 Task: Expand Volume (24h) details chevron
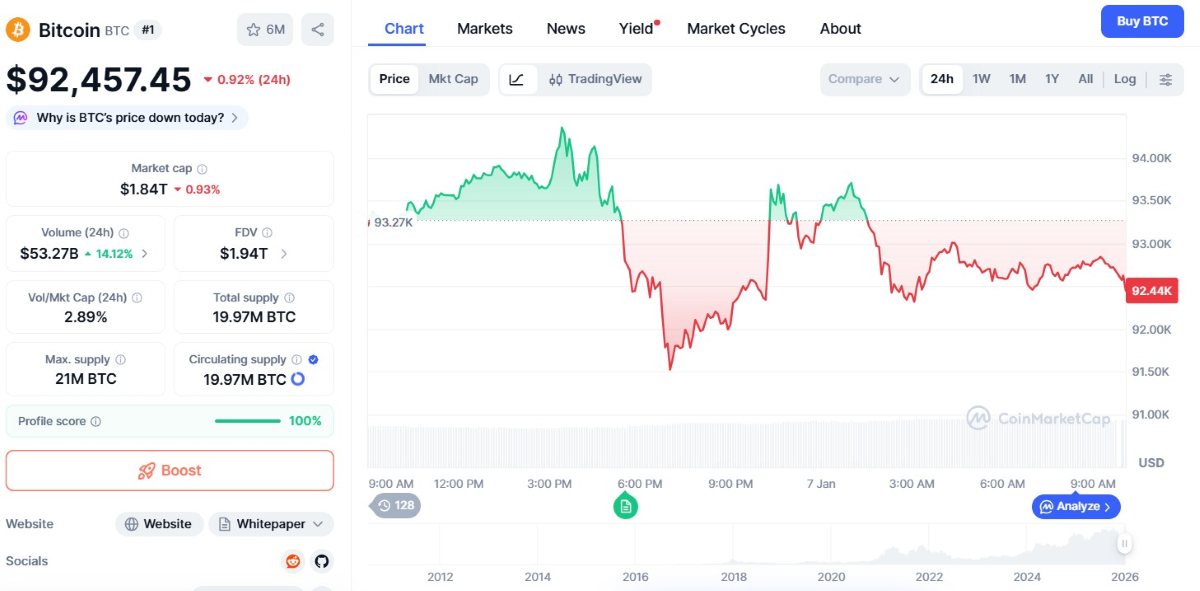pos(145,253)
